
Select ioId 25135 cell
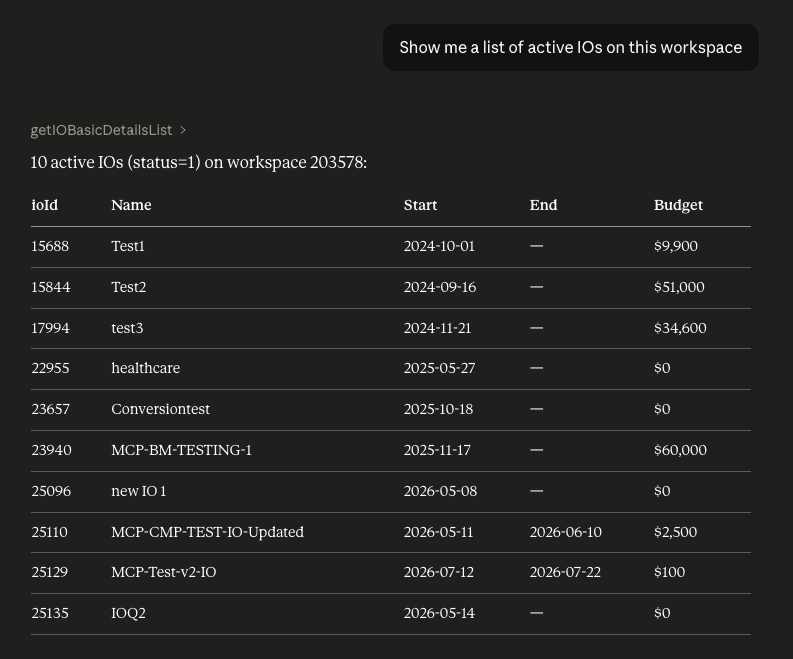(50, 612)
